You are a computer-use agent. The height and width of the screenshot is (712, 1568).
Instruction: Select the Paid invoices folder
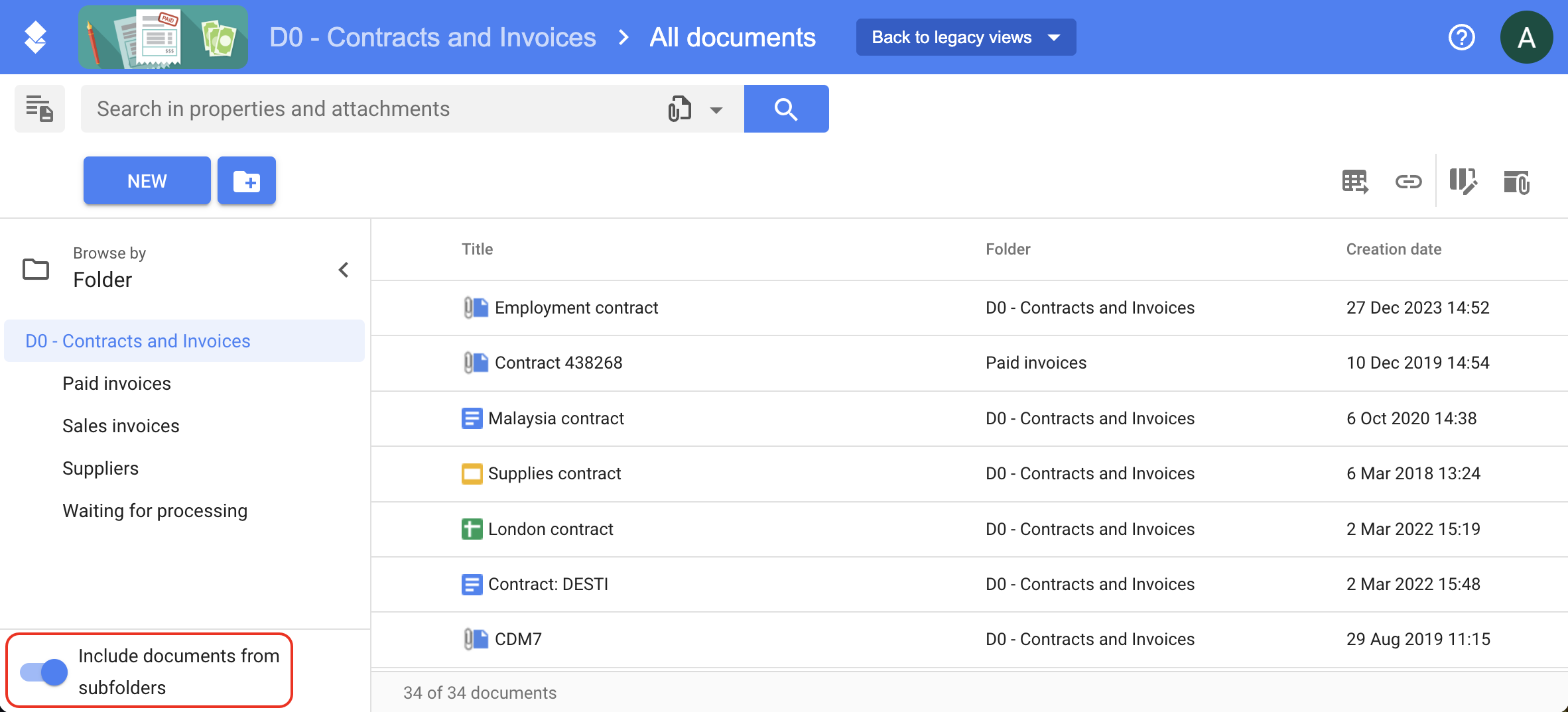point(117,383)
